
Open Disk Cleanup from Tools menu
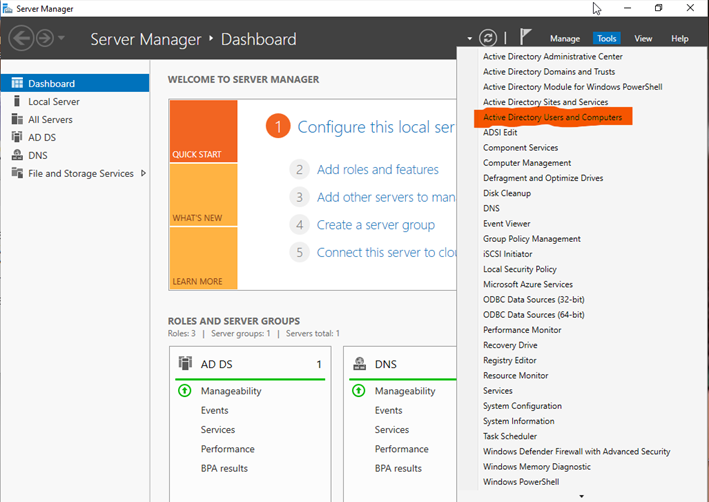507,193
